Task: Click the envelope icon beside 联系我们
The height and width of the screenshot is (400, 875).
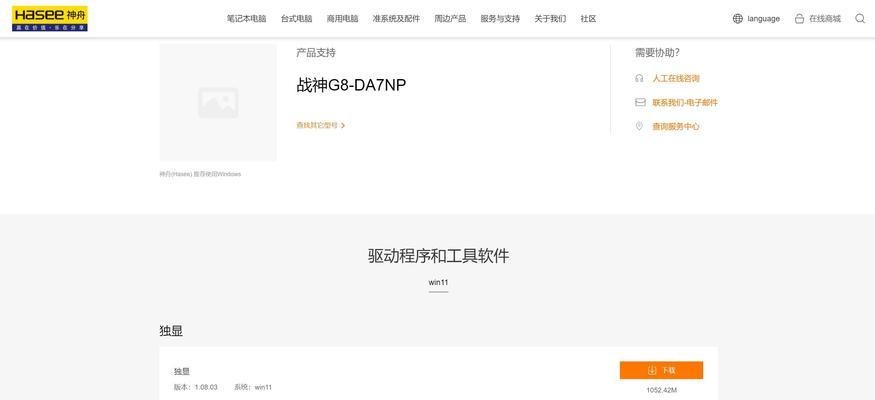Action: [x=640, y=103]
